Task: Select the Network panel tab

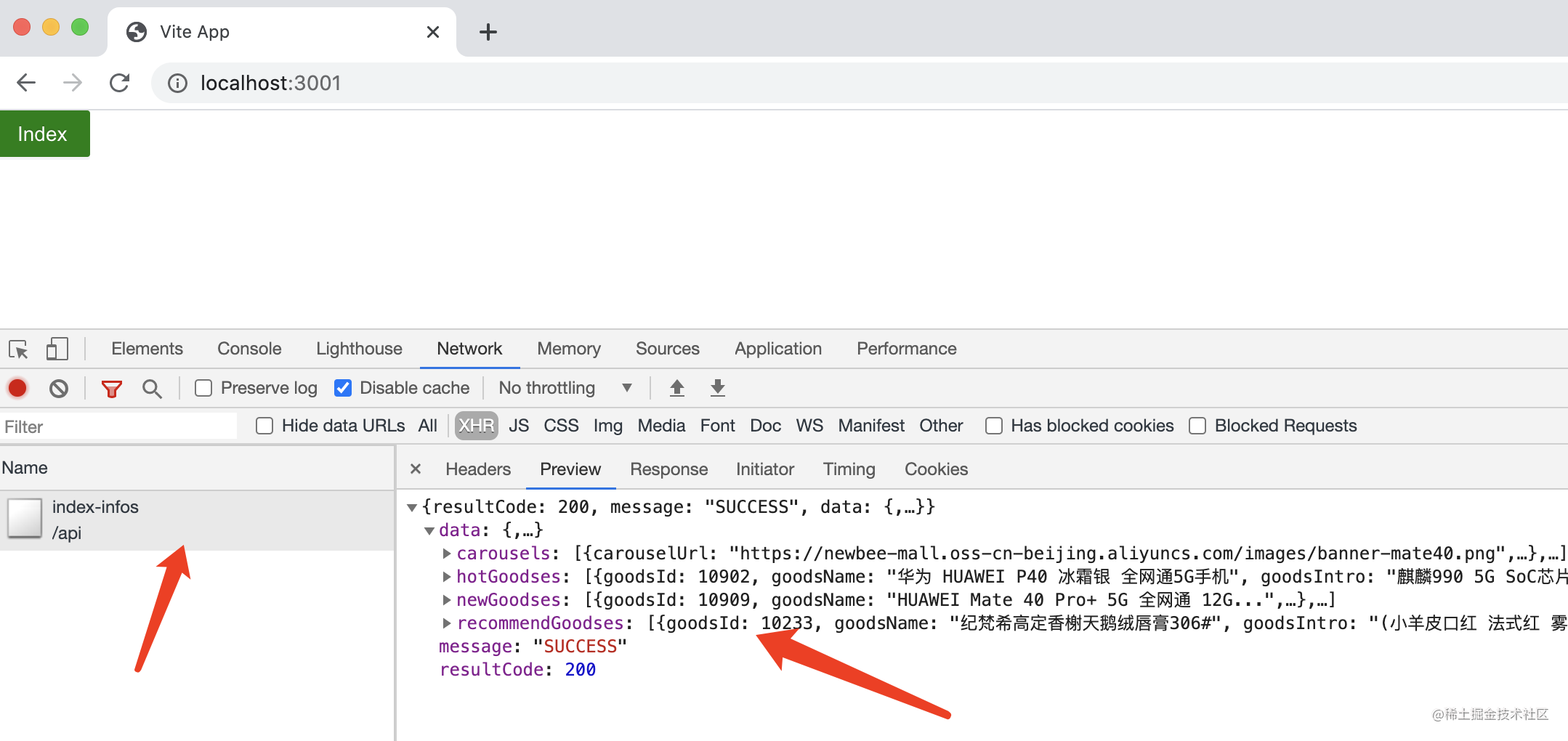Action: 469,349
